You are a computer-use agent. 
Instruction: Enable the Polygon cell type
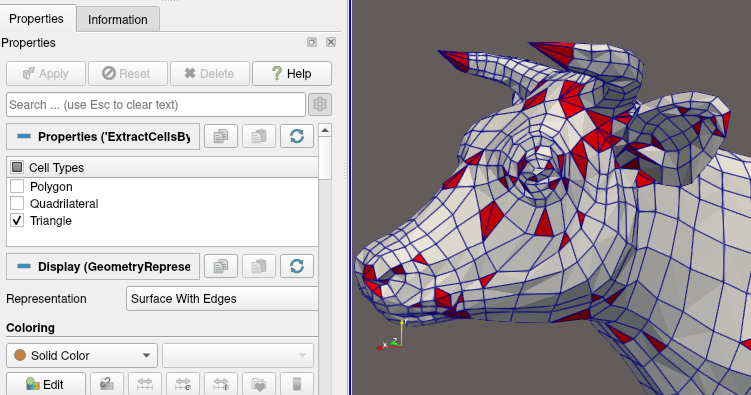pos(17,186)
